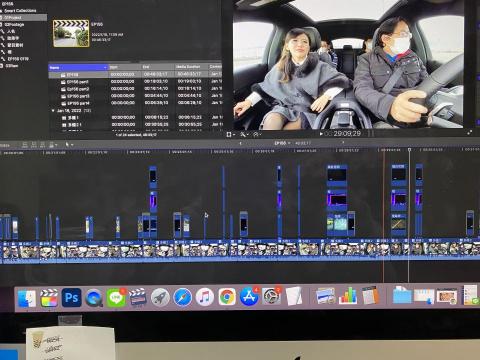The width and height of the screenshot is (480, 360).
Task: Open the Numbers bar chart app in Dock
Action: [348, 296]
